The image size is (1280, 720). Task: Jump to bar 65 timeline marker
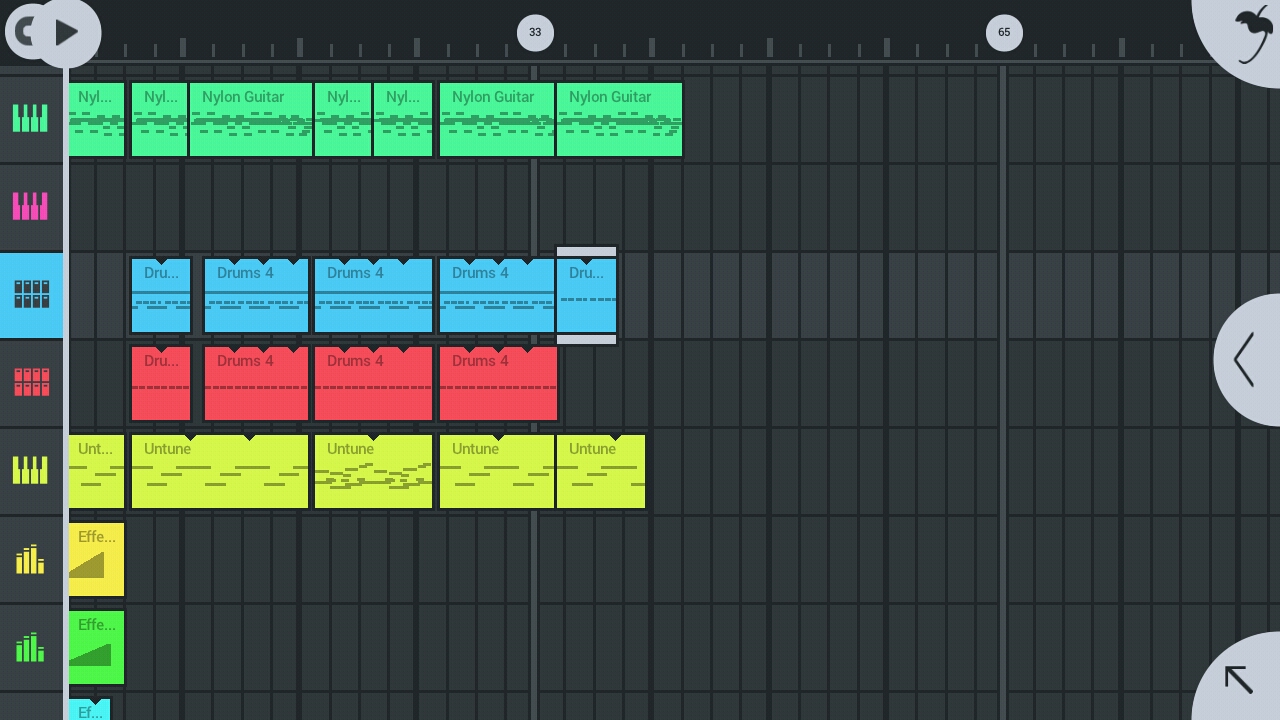pos(1004,32)
